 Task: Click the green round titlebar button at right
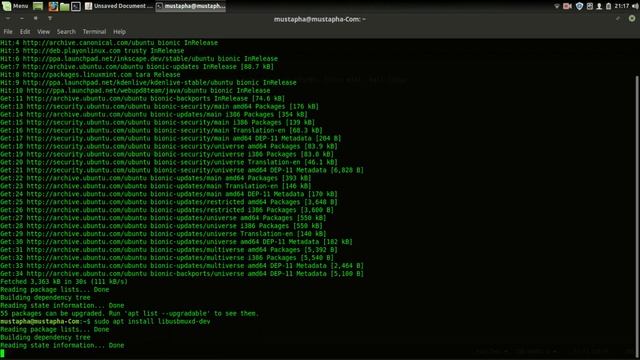[632, 18]
